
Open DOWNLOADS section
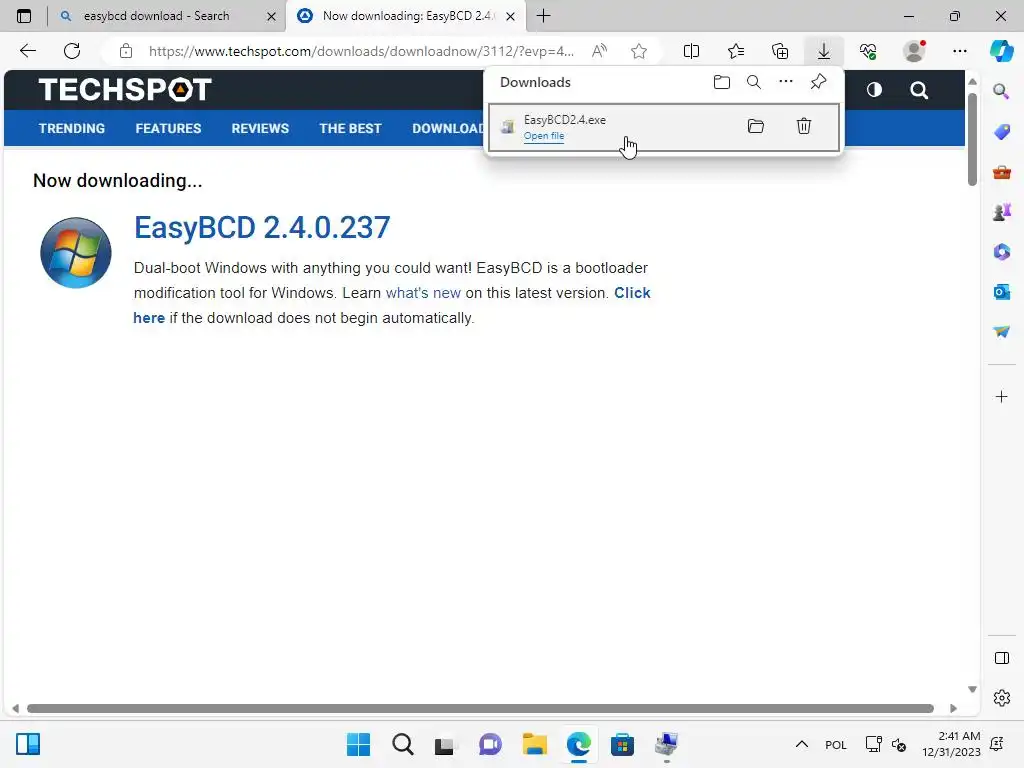pos(448,129)
